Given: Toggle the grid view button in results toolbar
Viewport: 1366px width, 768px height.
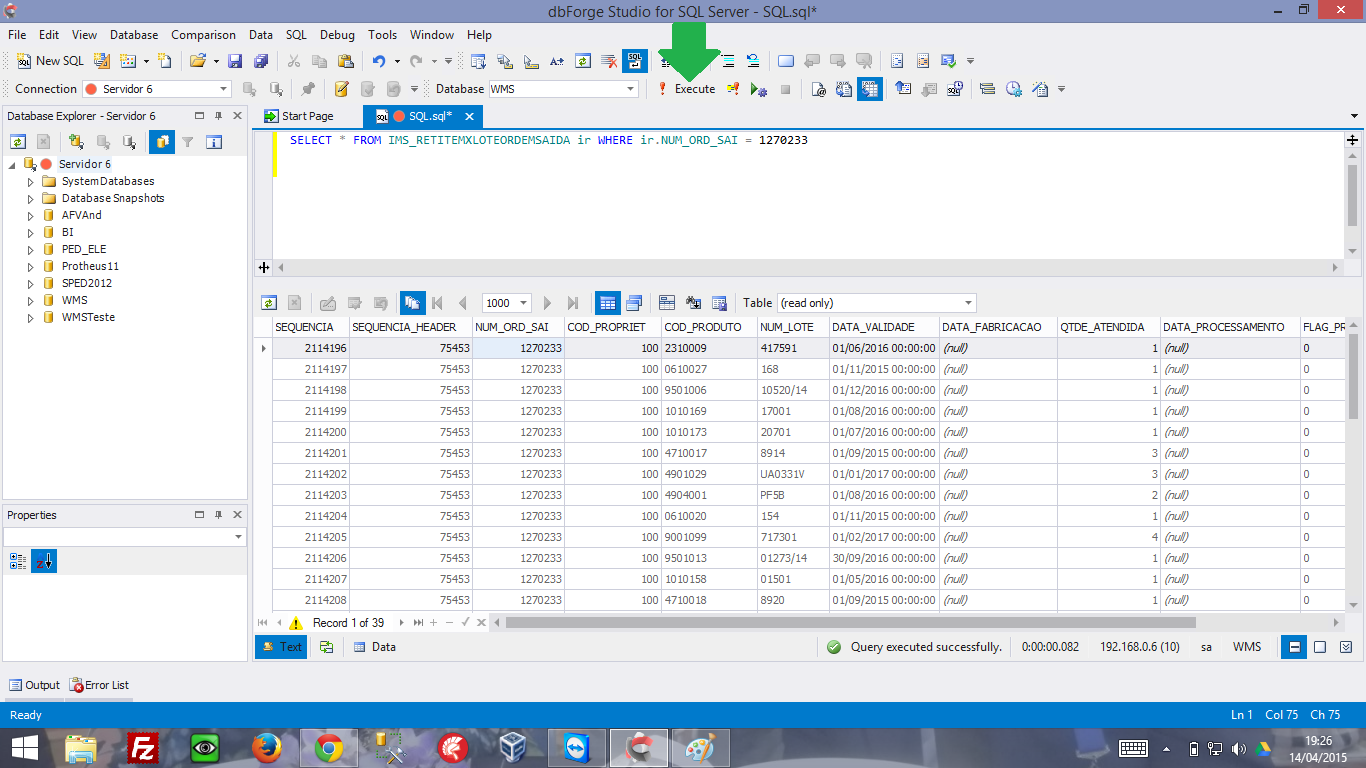Looking at the screenshot, I should click(x=607, y=302).
